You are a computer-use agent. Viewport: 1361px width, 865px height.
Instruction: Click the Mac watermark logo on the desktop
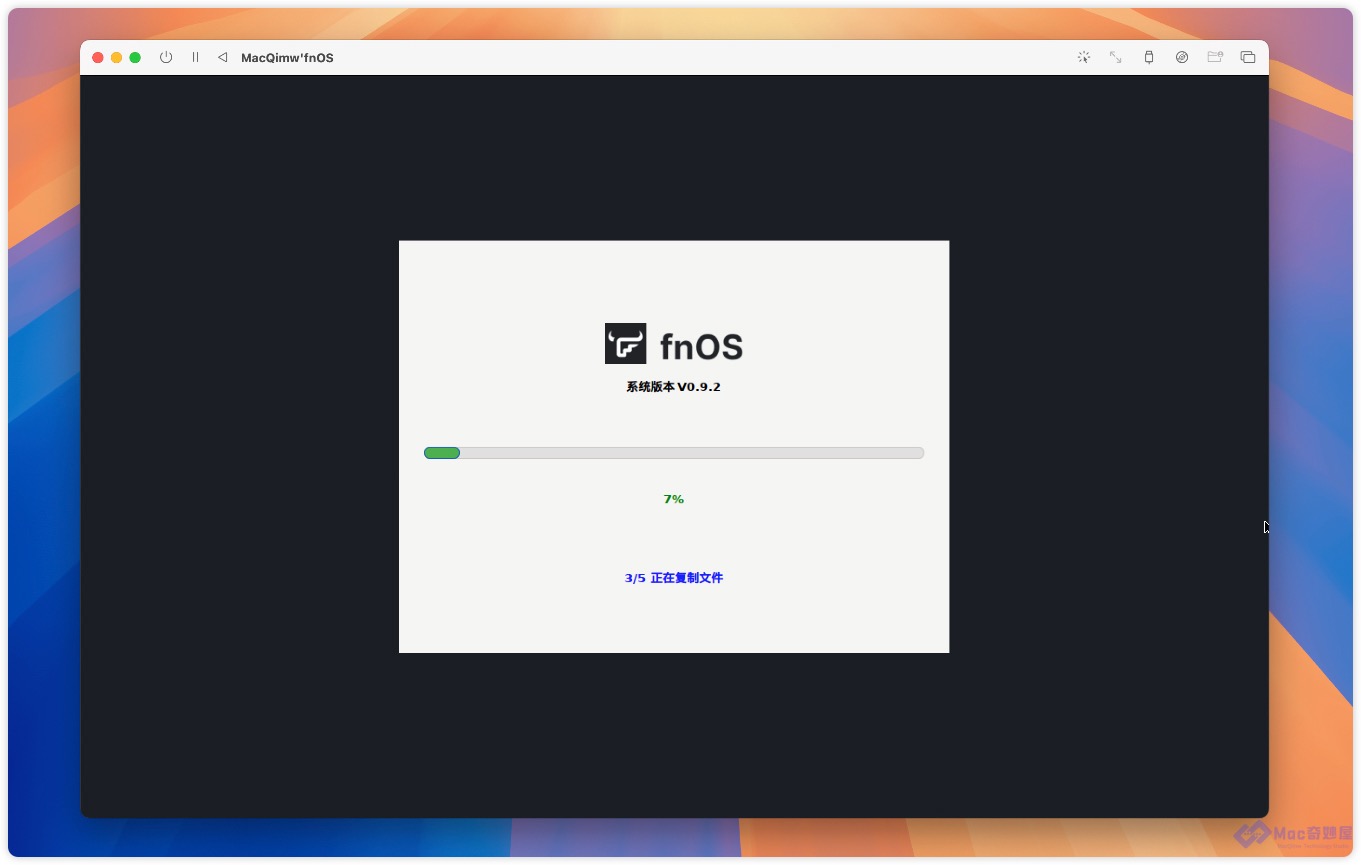tap(1291, 834)
